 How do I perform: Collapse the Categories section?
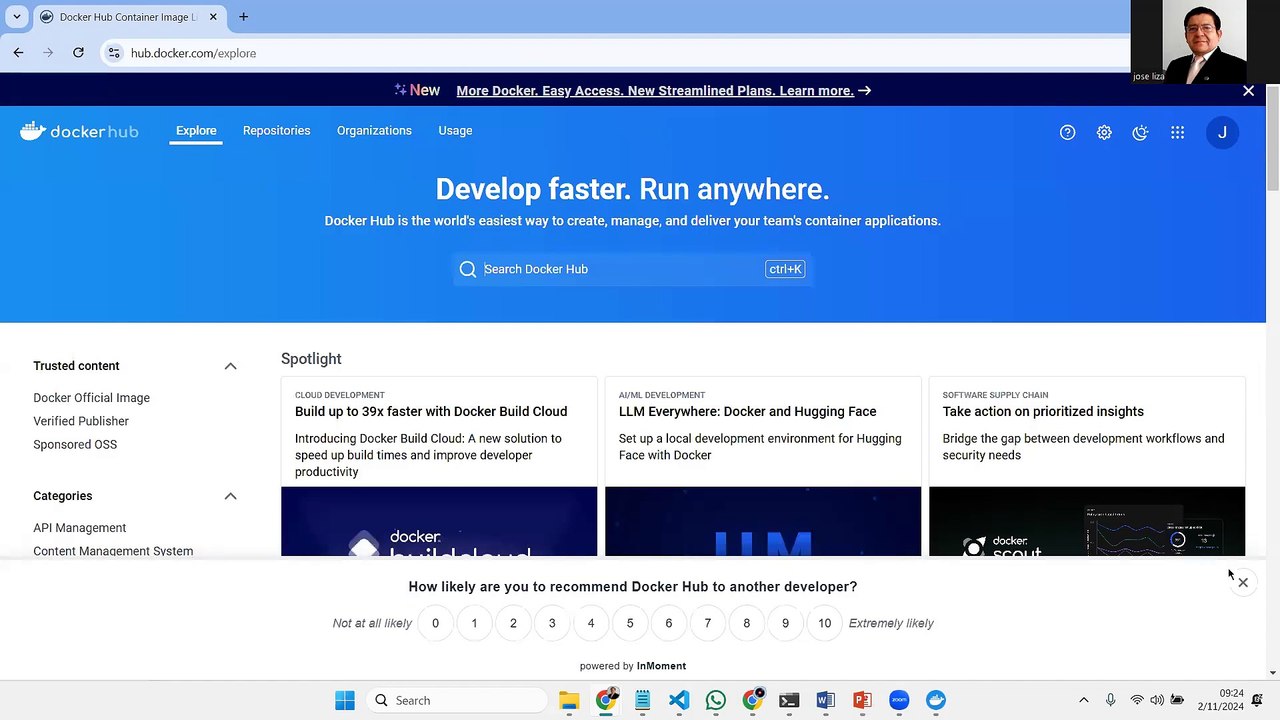230,496
